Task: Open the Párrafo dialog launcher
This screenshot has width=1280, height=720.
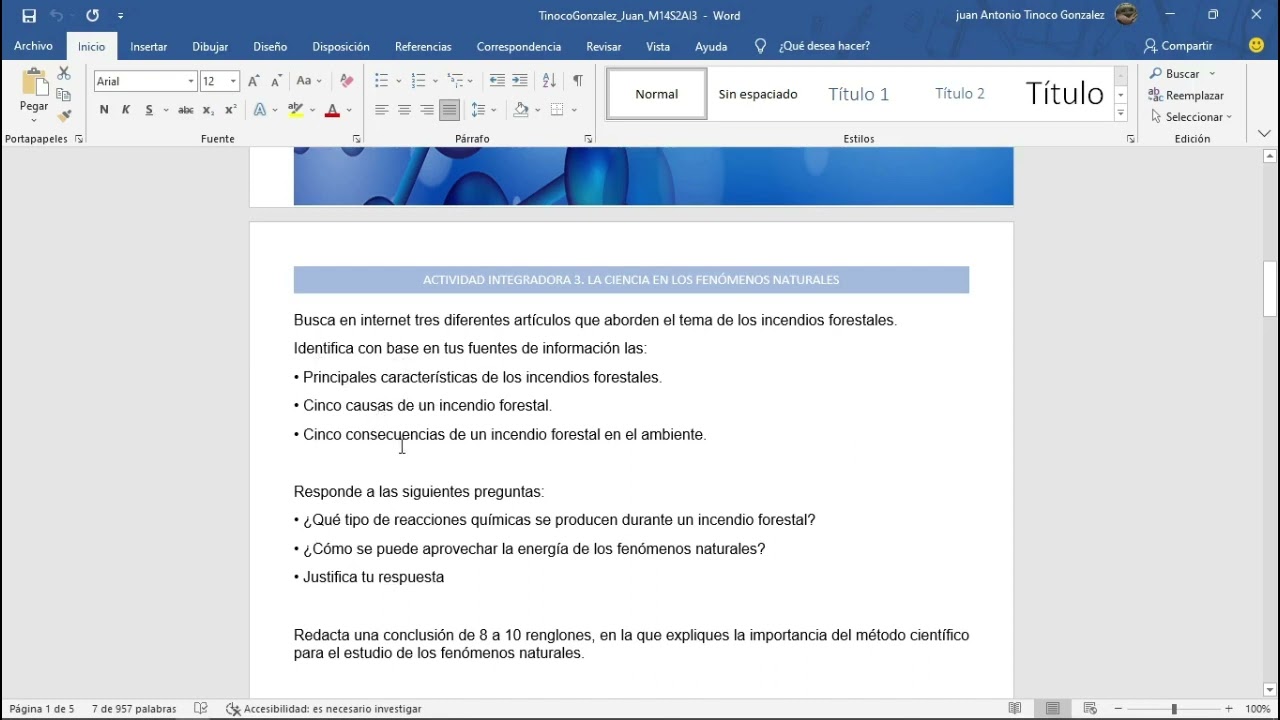Action: pyautogui.click(x=588, y=139)
